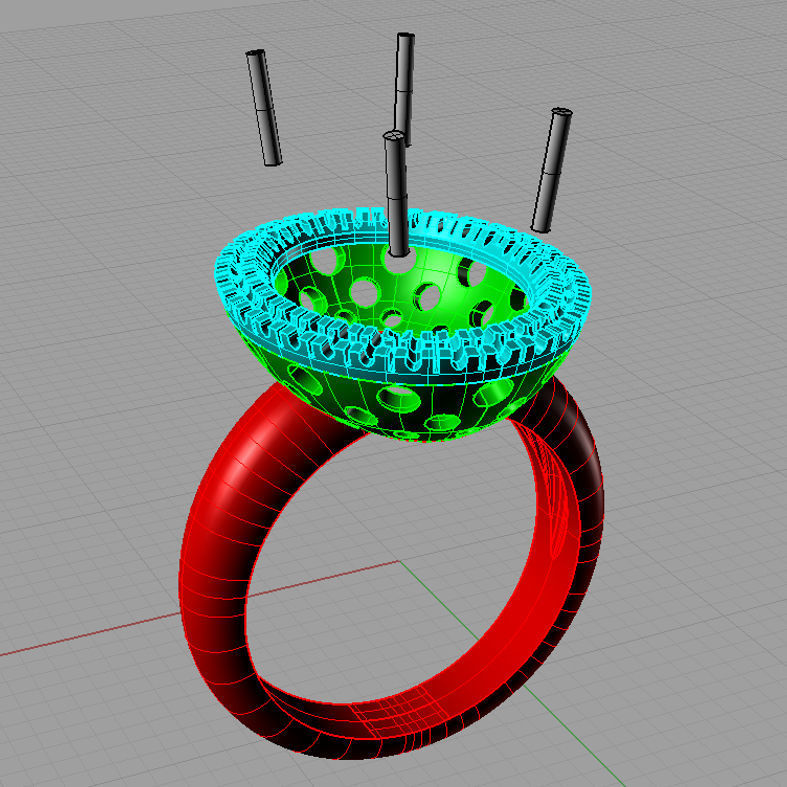Select the rightmost floating gray pin
Screen dimensions: 787x787
click(551, 170)
